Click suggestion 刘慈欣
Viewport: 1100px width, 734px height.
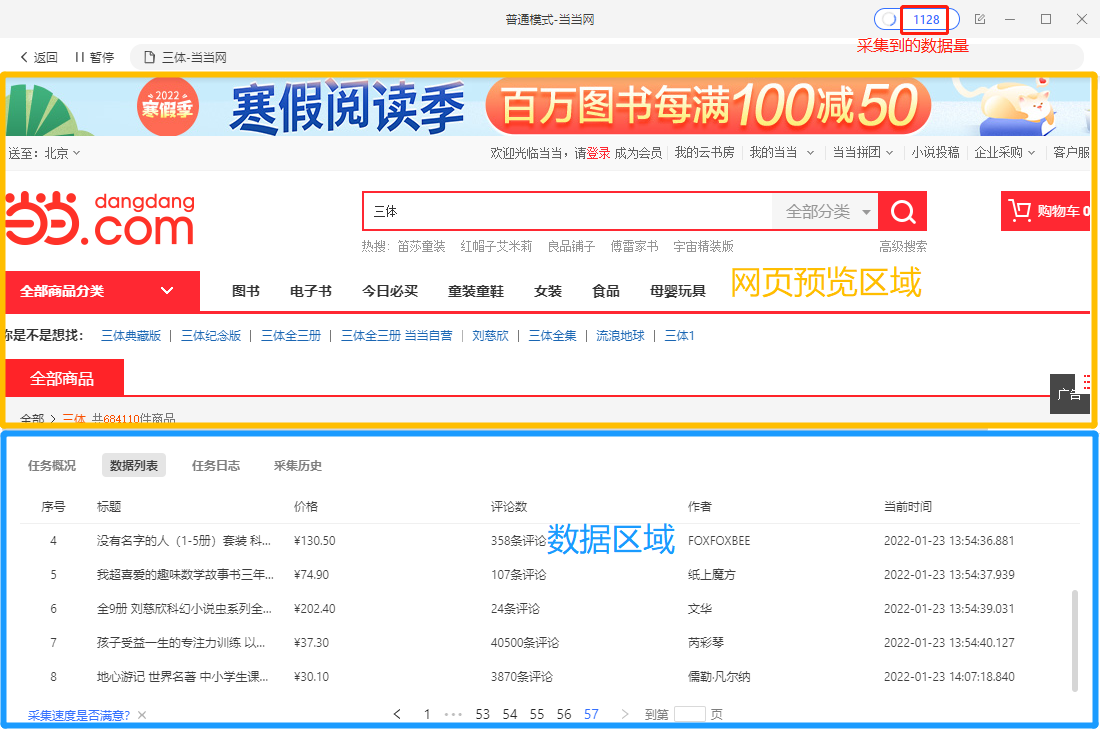tap(490, 335)
